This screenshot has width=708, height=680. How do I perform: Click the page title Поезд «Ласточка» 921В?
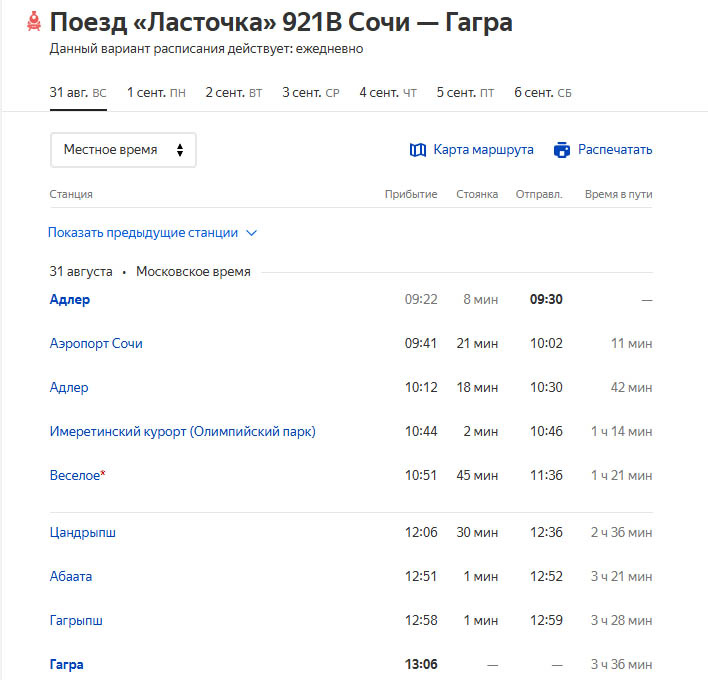[281, 22]
